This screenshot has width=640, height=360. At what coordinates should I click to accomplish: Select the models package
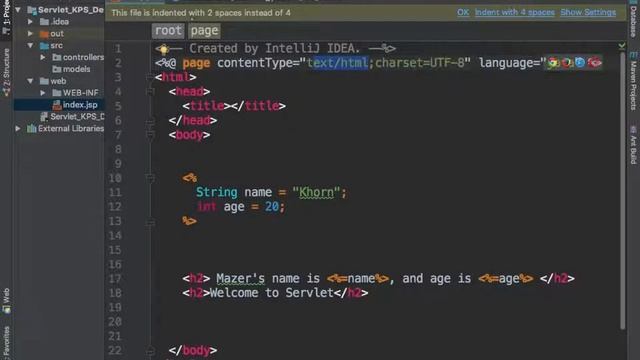(76, 69)
